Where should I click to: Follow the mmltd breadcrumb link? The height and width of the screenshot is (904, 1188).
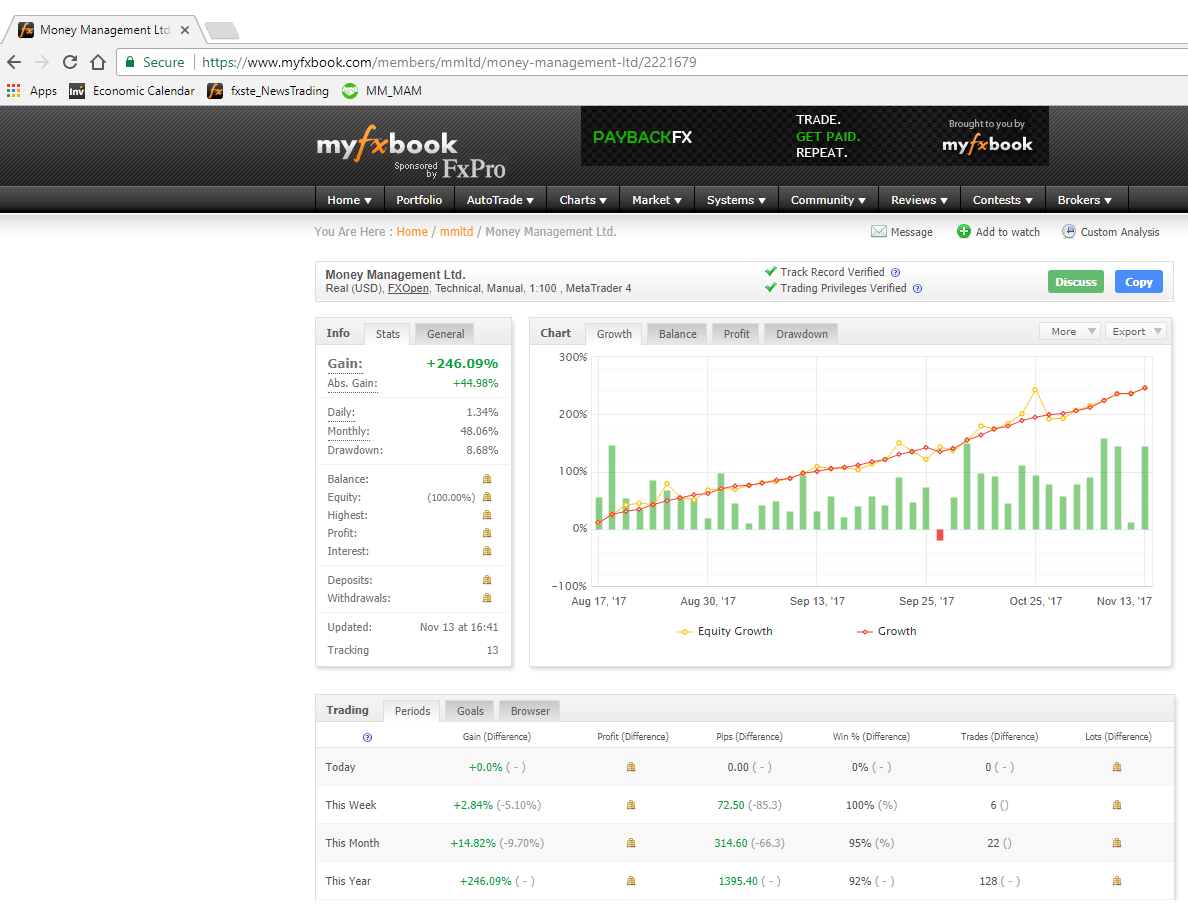456,232
